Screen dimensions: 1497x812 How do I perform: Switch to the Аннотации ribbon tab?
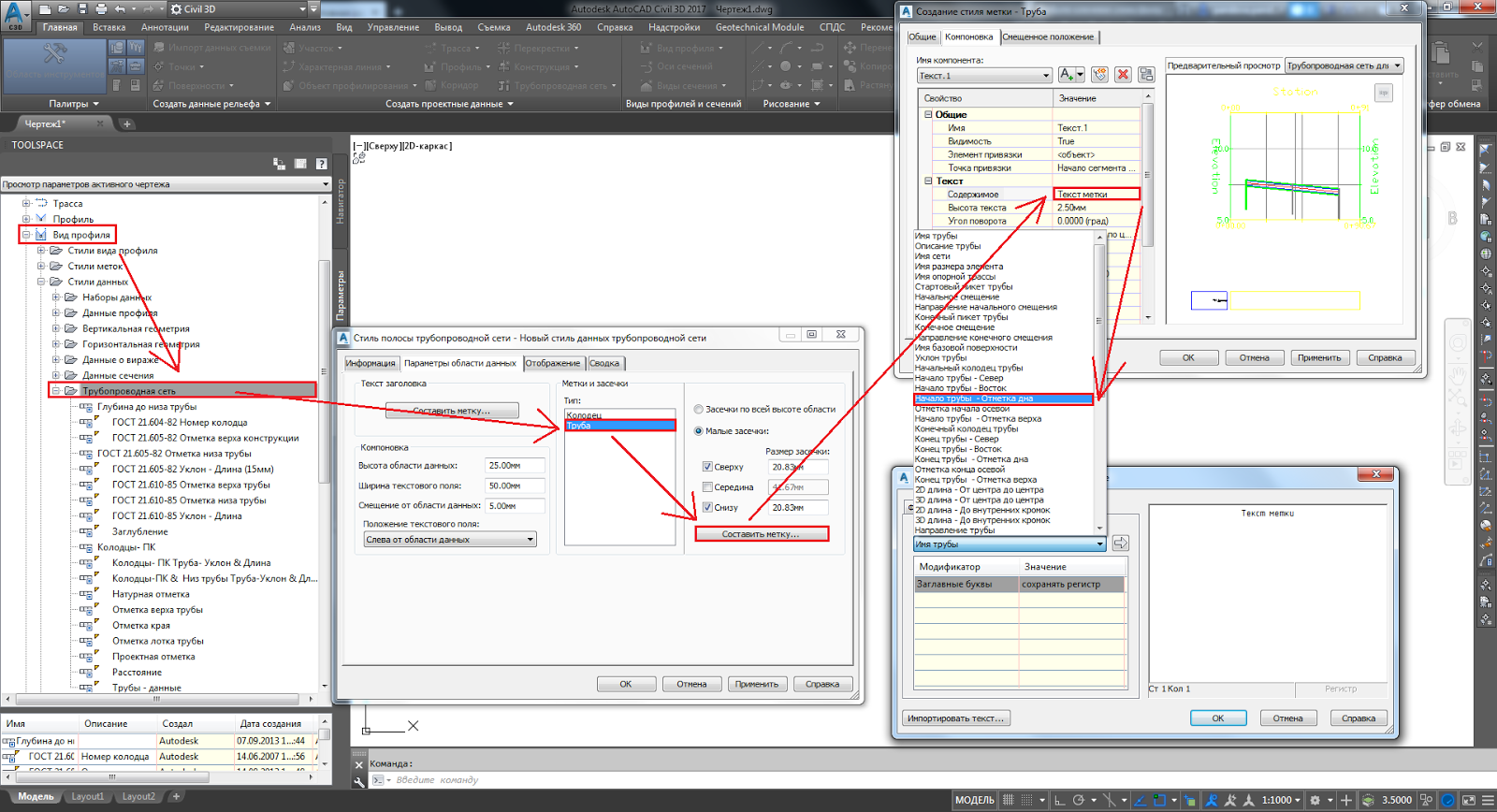point(165,27)
